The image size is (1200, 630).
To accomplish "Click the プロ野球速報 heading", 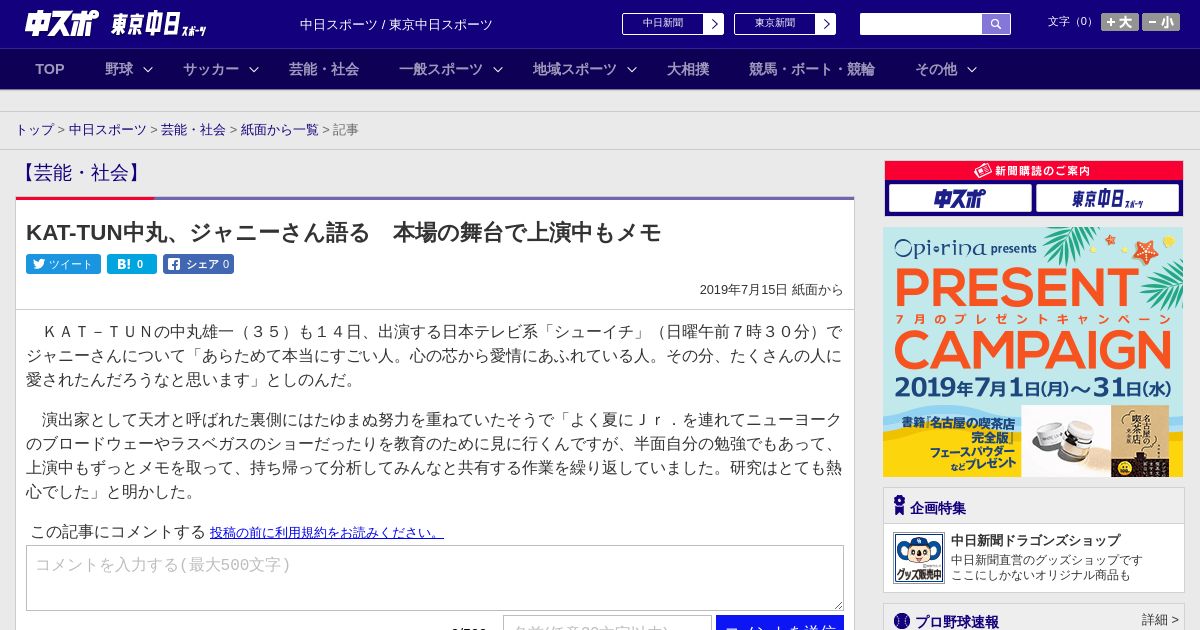I will [956, 622].
